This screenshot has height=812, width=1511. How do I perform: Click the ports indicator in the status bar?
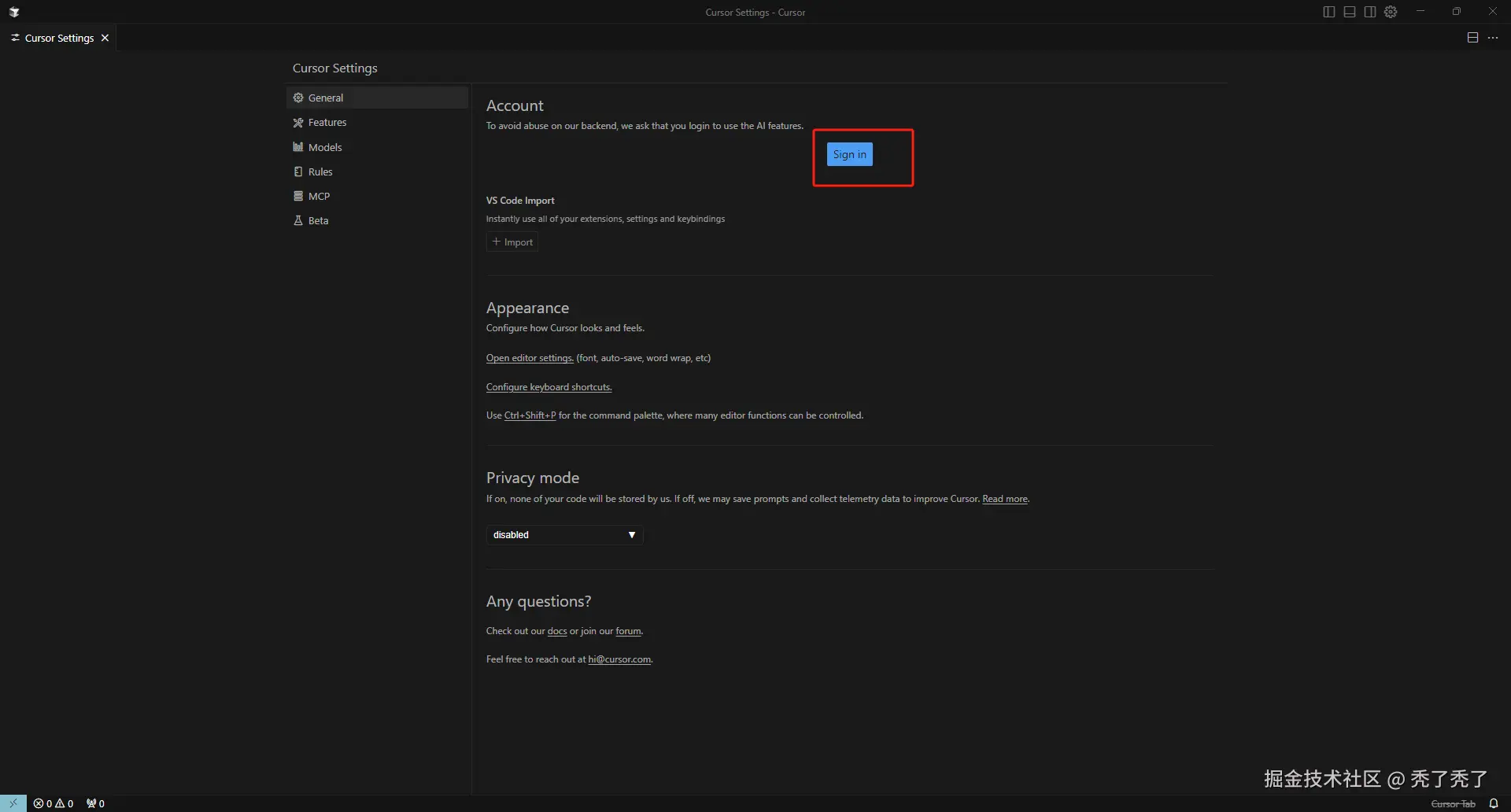coord(95,803)
